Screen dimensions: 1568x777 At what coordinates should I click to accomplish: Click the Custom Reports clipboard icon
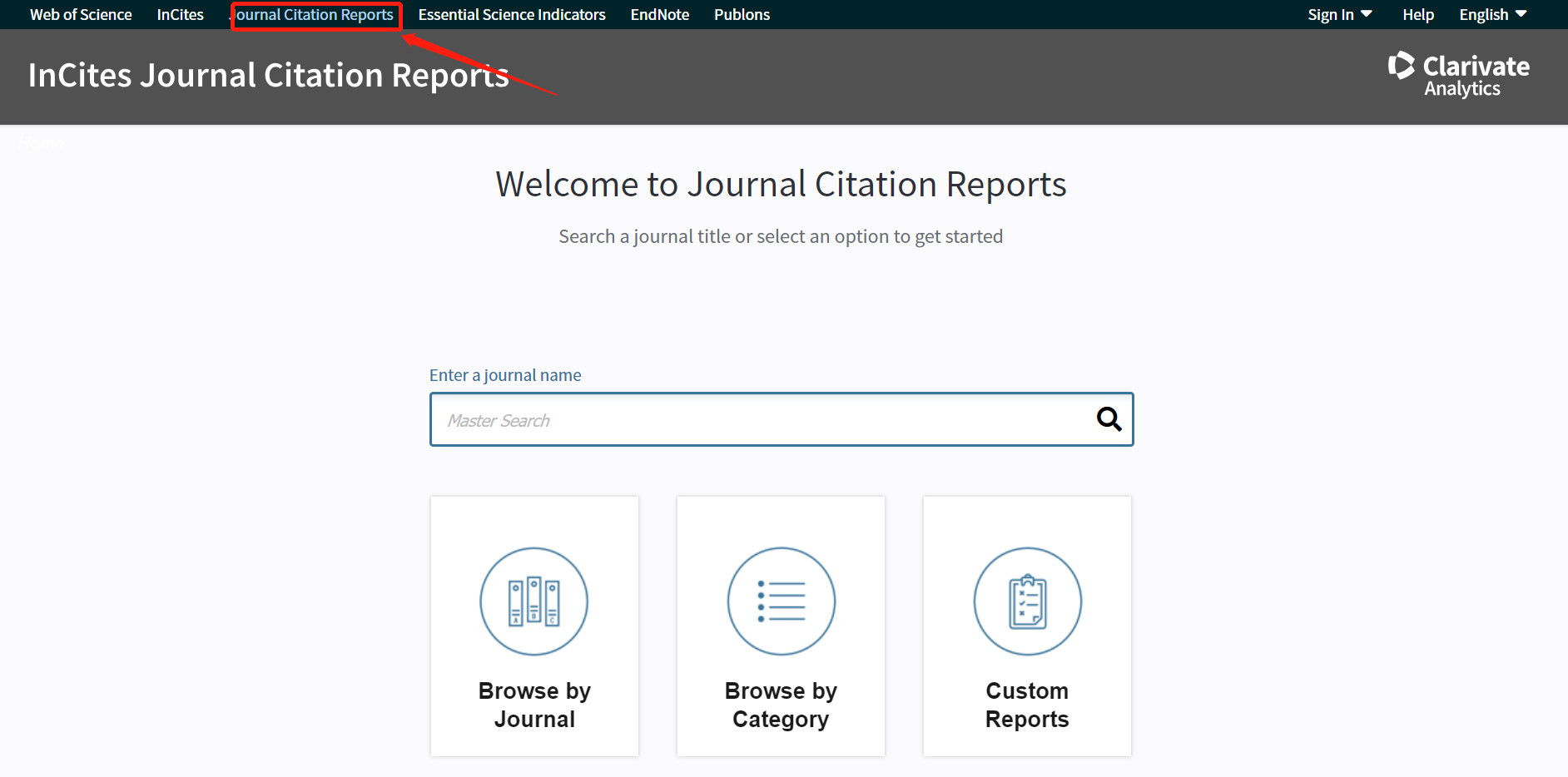tap(1027, 601)
